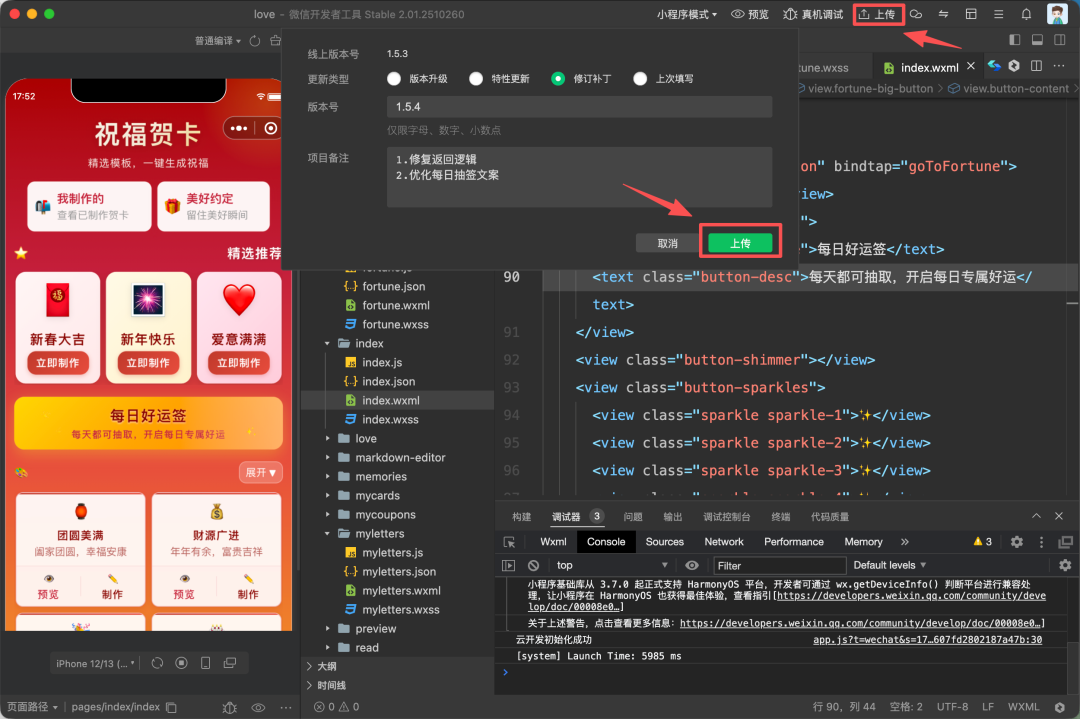Open the Default levels dropdown in Console
1080x719 pixels.
pyautogui.click(x=888, y=565)
